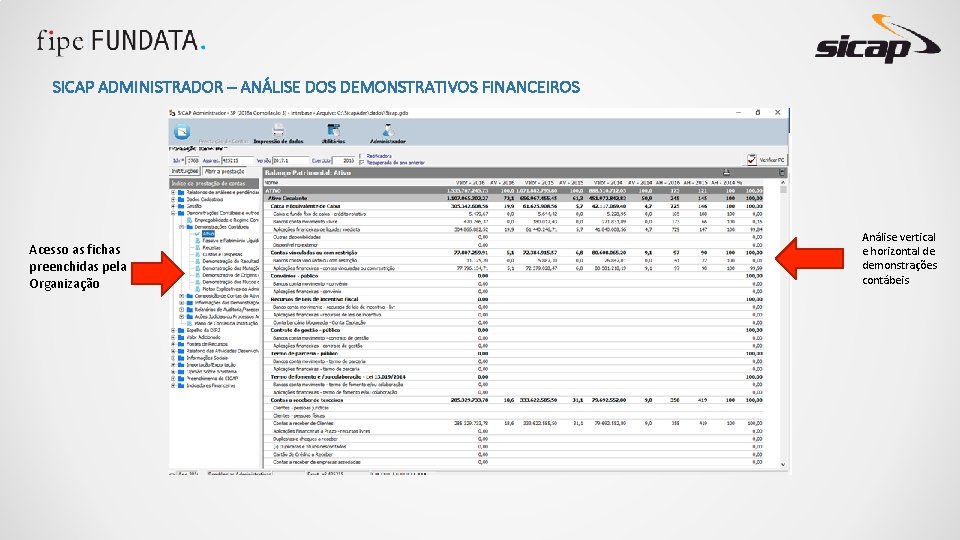This screenshot has width=960, height=540.
Task: Collapse Demonstrações Contábeis e outros folder
Action: [x=173, y=213]
